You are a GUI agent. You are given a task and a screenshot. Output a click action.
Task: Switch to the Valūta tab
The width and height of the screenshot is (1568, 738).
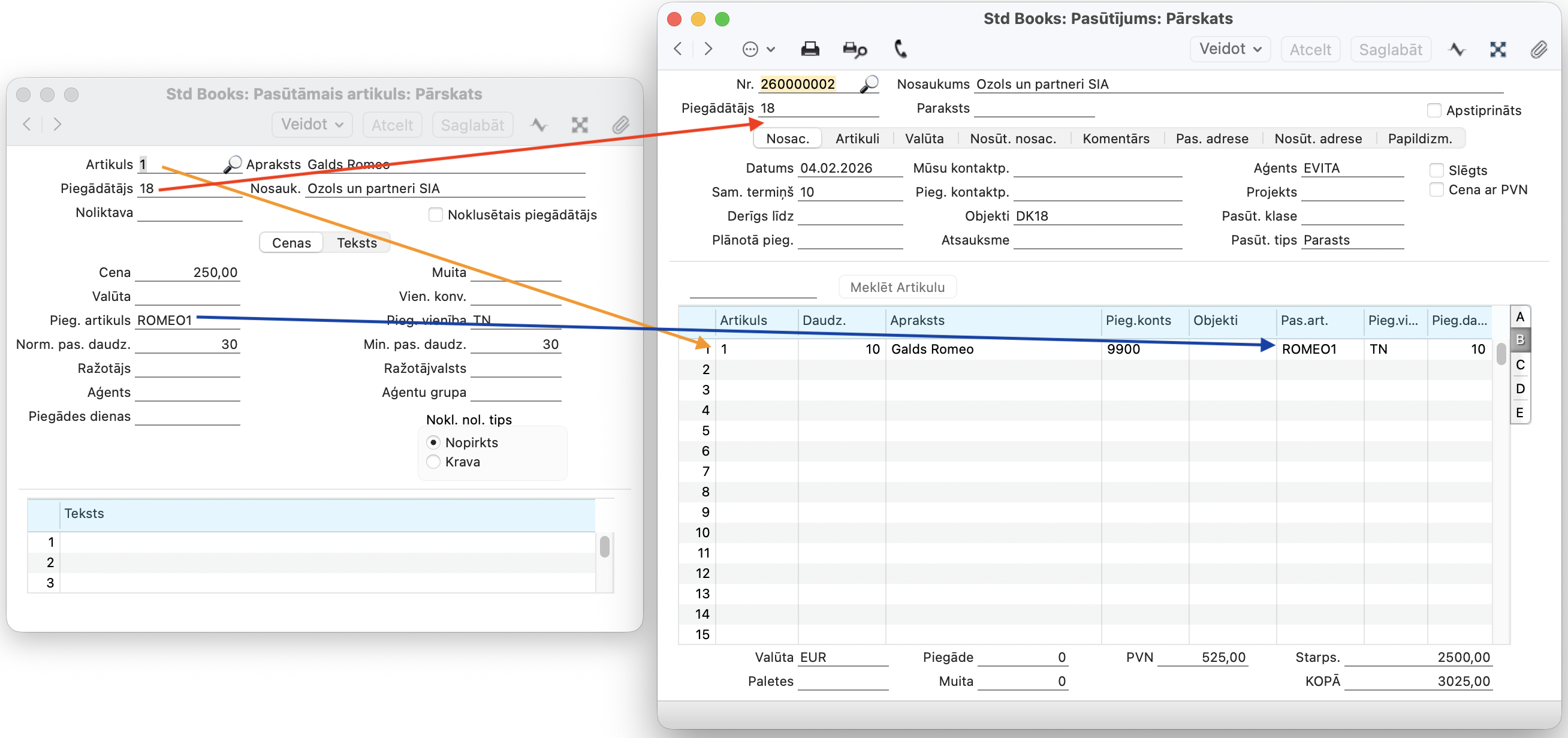(924, 138)
